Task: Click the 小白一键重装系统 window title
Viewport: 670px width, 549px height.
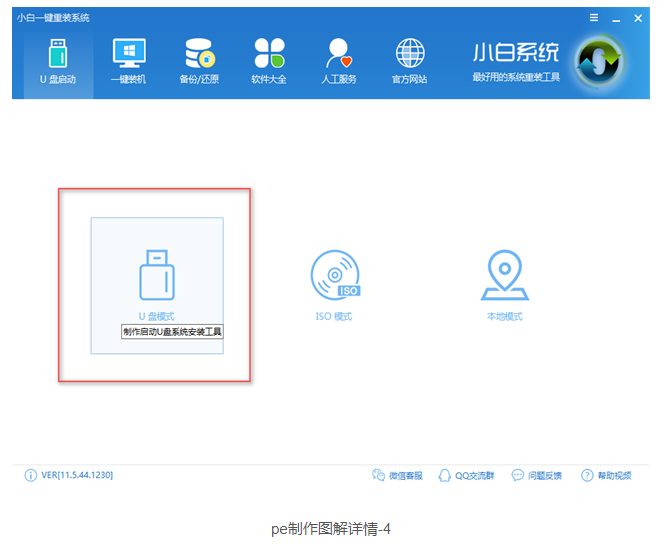Action: click(53, 18)
